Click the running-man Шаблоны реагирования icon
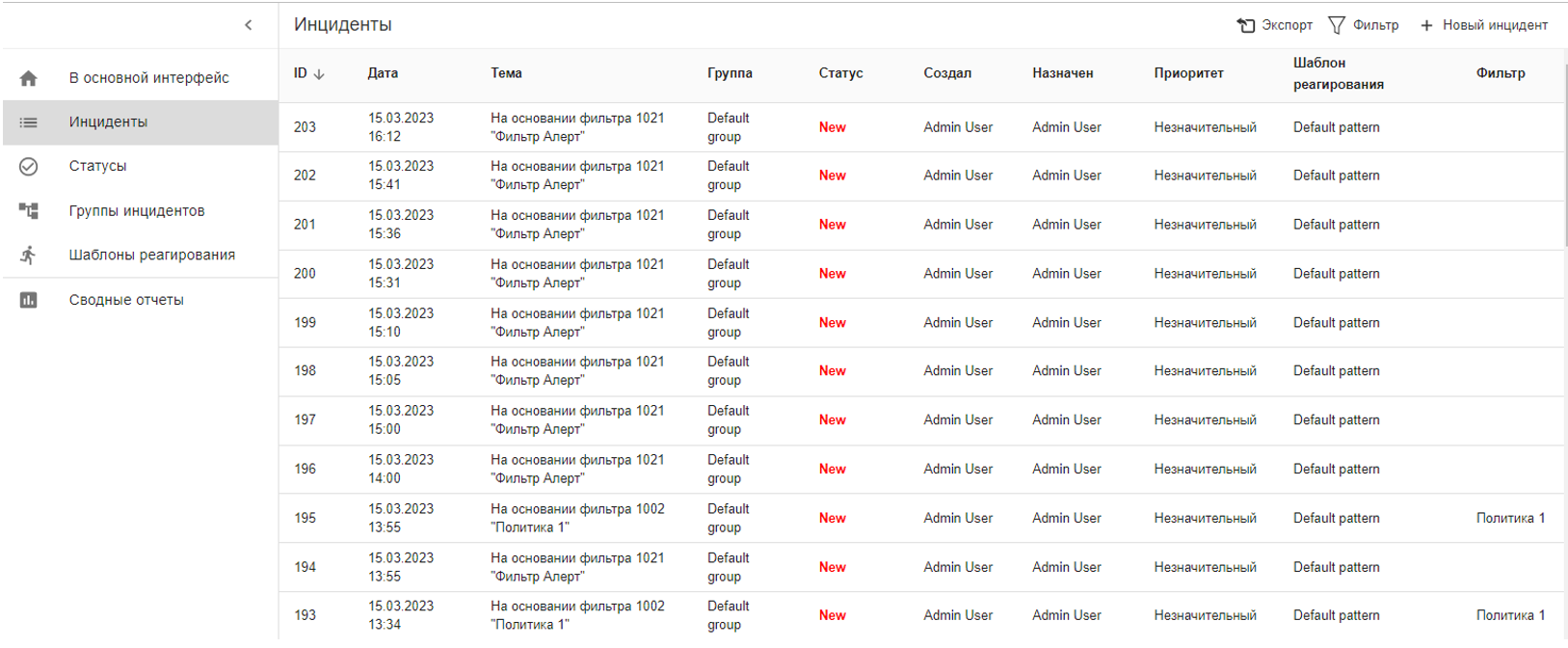Image resolution: width=1568 pixels, height=648 pixels. tap(29, 256)
